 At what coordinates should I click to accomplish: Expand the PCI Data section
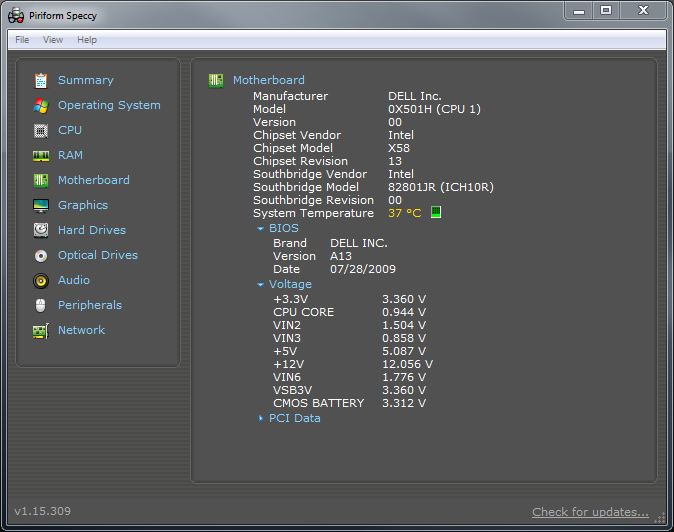tap(261, 419)
